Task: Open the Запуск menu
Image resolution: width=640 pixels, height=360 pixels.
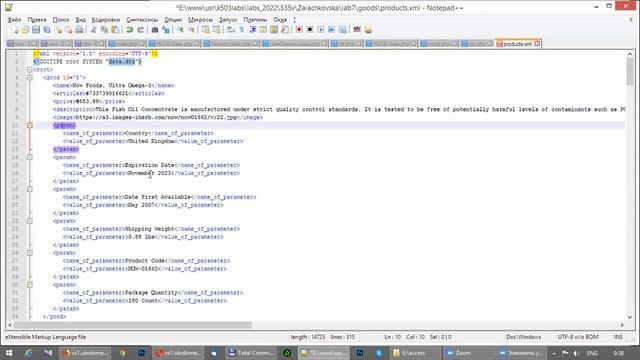Action: point(228,20)
